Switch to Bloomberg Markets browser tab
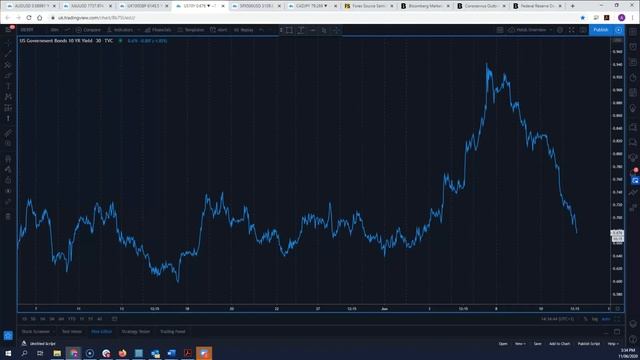Screen dimensions: 640x360 [x=425, y=6]
